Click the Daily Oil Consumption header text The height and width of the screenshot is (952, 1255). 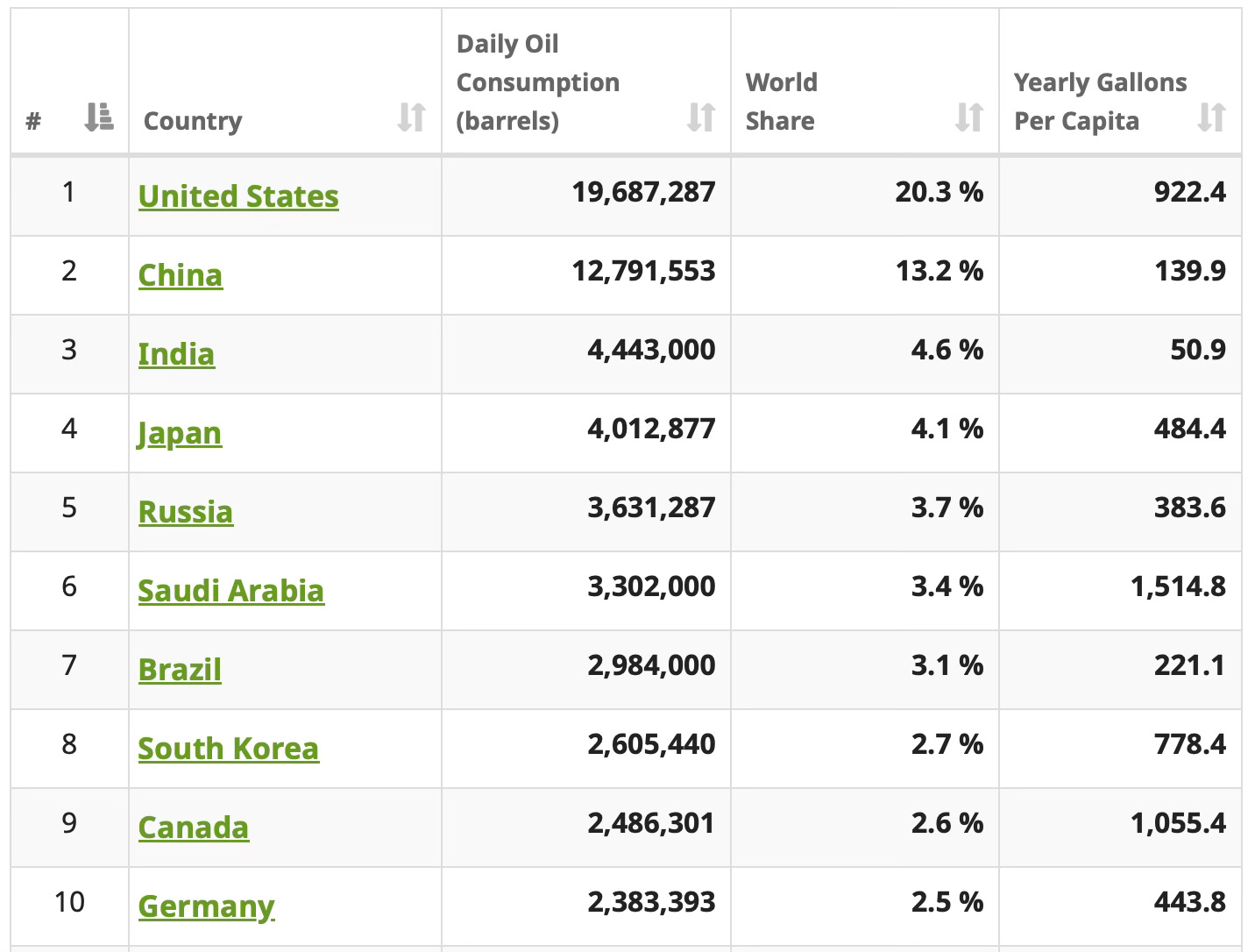click(538, 82)
